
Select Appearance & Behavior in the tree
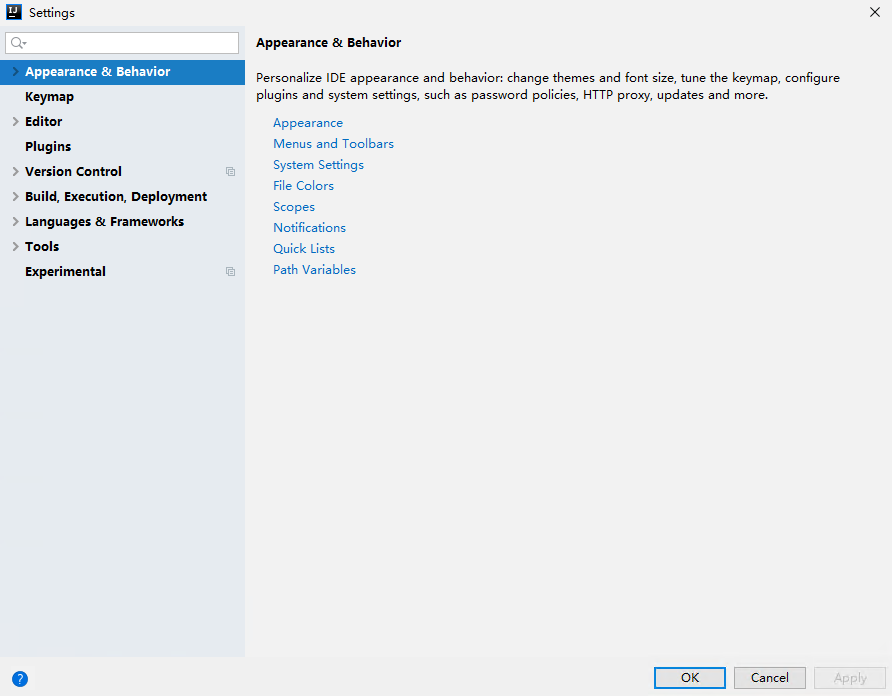click(122, 72)
